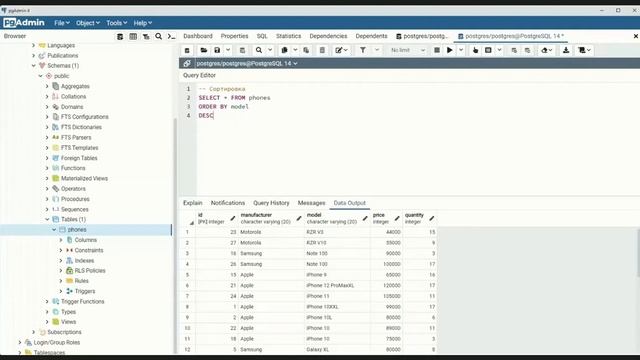This screenshot has width=640, height=360.
Task: Click the Save File icon
Action: [217, 50]
